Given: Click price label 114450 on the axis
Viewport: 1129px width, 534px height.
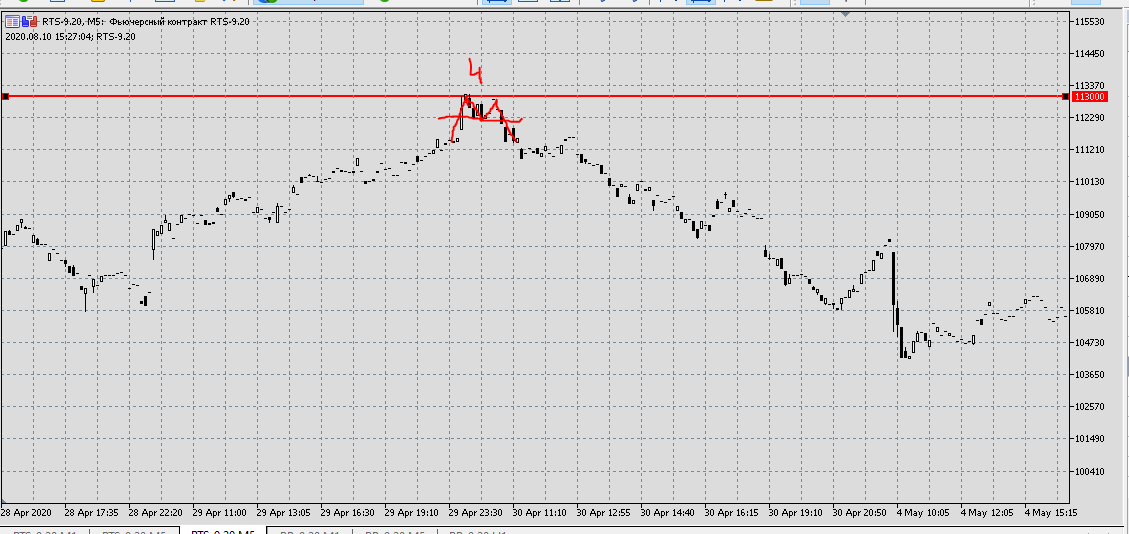Looking at the screenshot, I should click(x=1089, y=54).
